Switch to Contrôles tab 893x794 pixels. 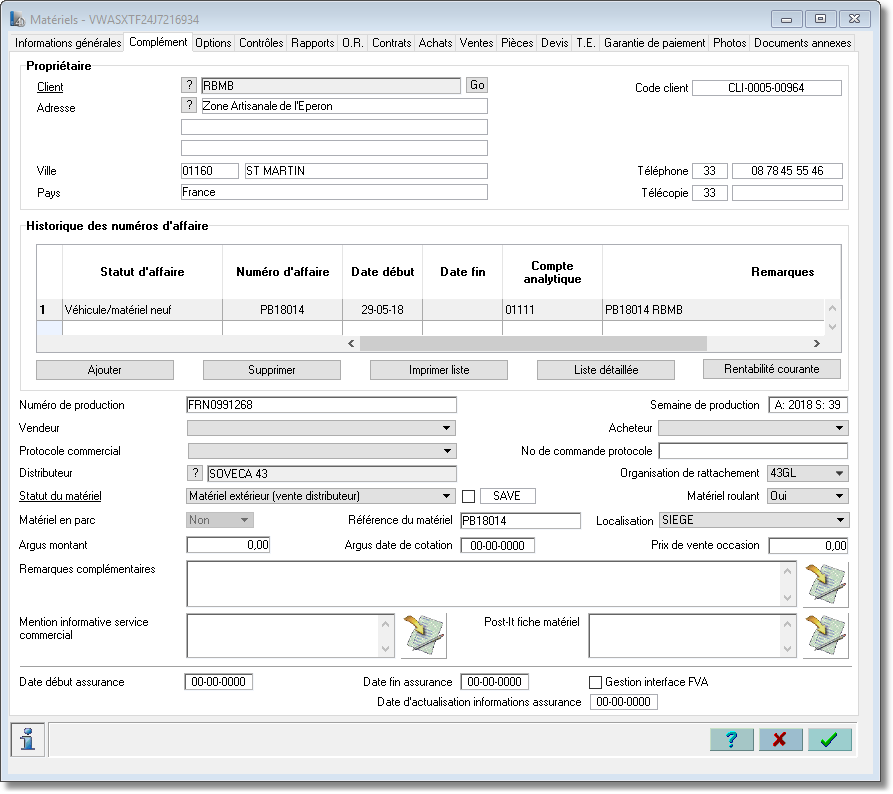tap(261, 43)
